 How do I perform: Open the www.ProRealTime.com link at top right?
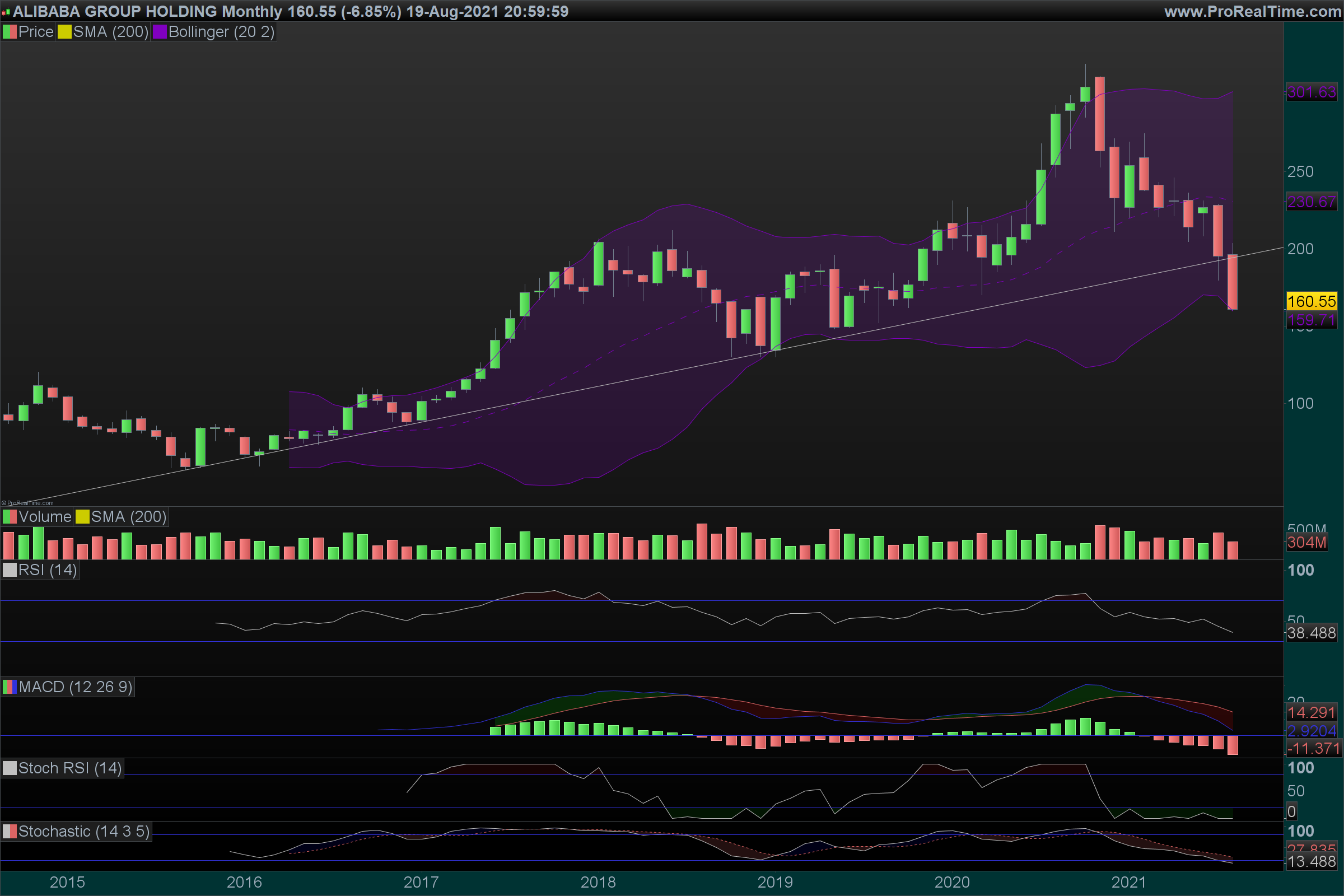coord(1253,11)
